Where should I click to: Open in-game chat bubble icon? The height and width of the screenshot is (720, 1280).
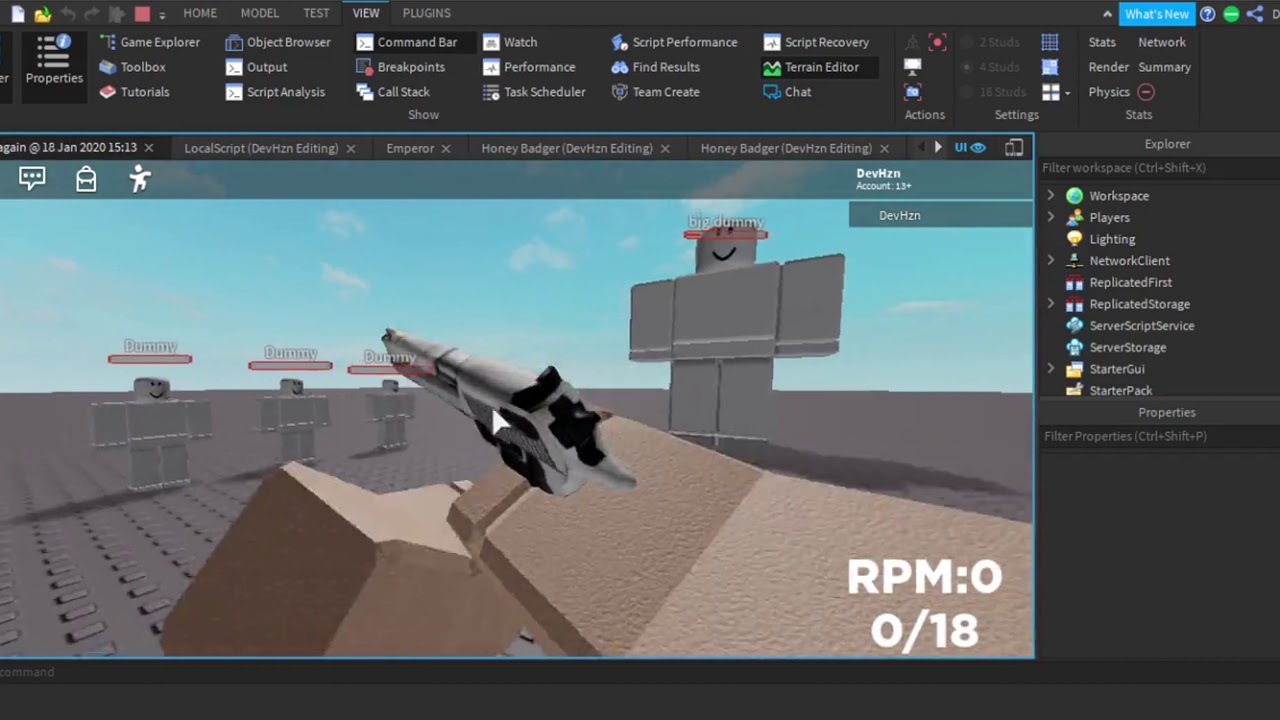pyautogui.click(x=32, y=179)
